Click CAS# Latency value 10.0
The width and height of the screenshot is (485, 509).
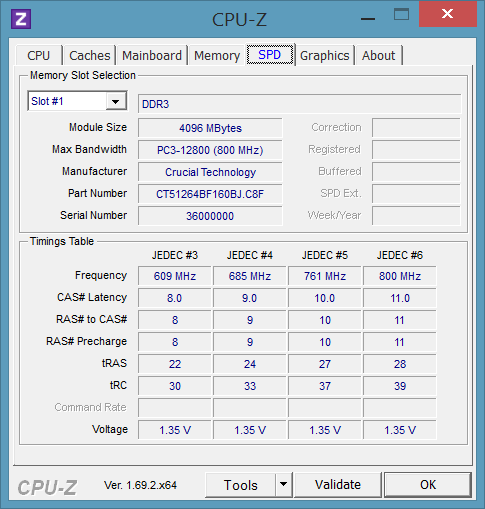tap(325, 298)
